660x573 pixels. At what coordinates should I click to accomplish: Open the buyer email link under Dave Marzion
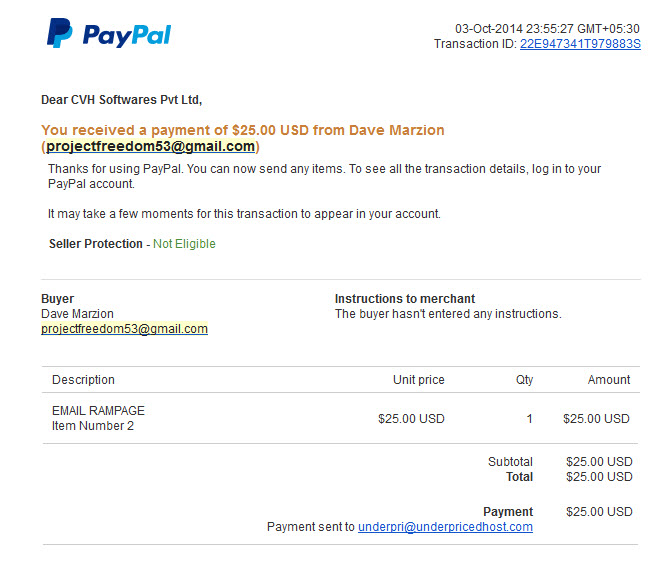click(x=124, y=329)
